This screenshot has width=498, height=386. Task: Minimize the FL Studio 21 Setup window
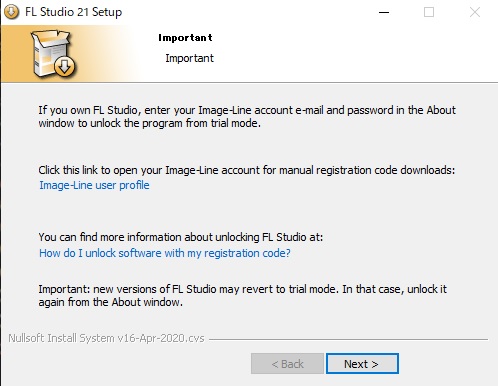click(x=384, y=12)
